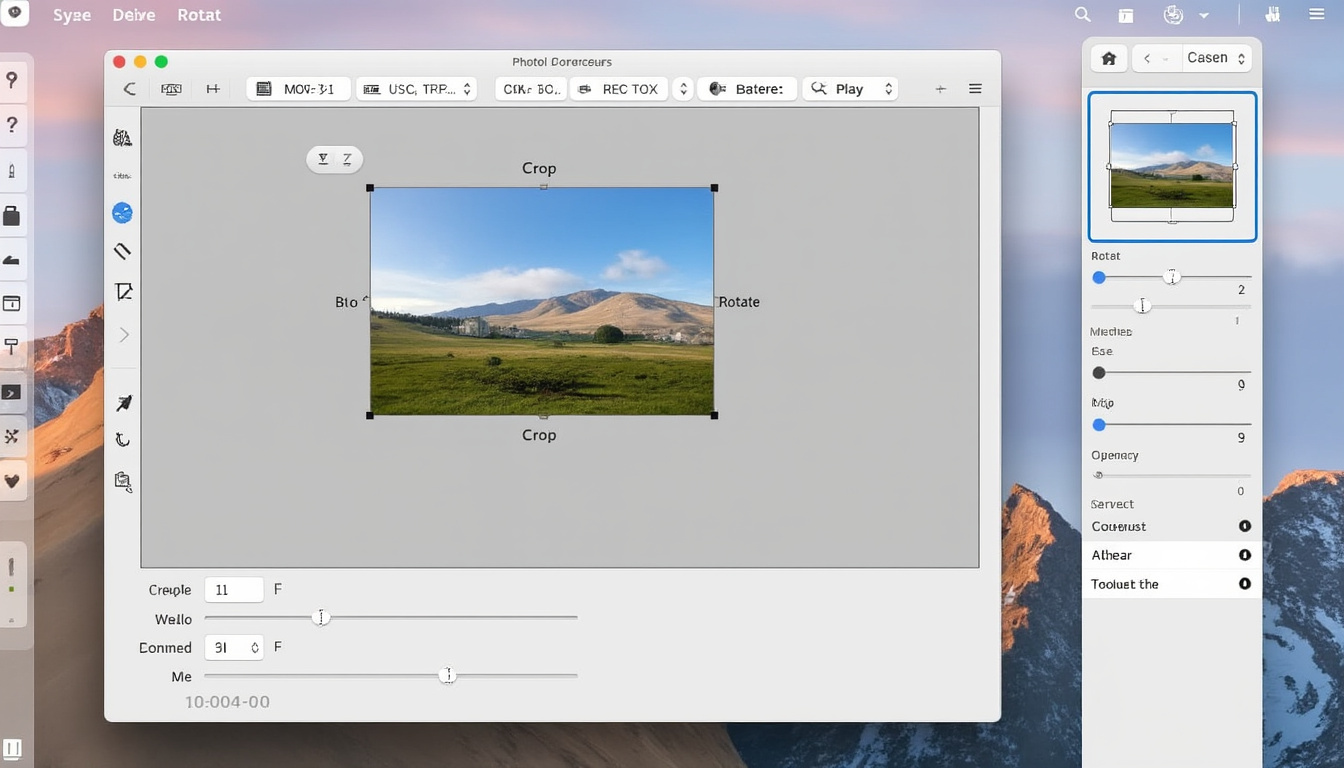Viewport: 1344px width, 768px height.
Task: Open the stepper arrows after REC TOX
Action: coord(683,89)
